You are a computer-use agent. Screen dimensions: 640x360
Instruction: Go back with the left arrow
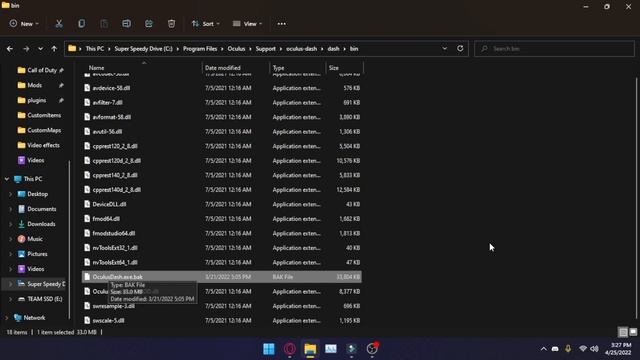(x=10, y=49)
